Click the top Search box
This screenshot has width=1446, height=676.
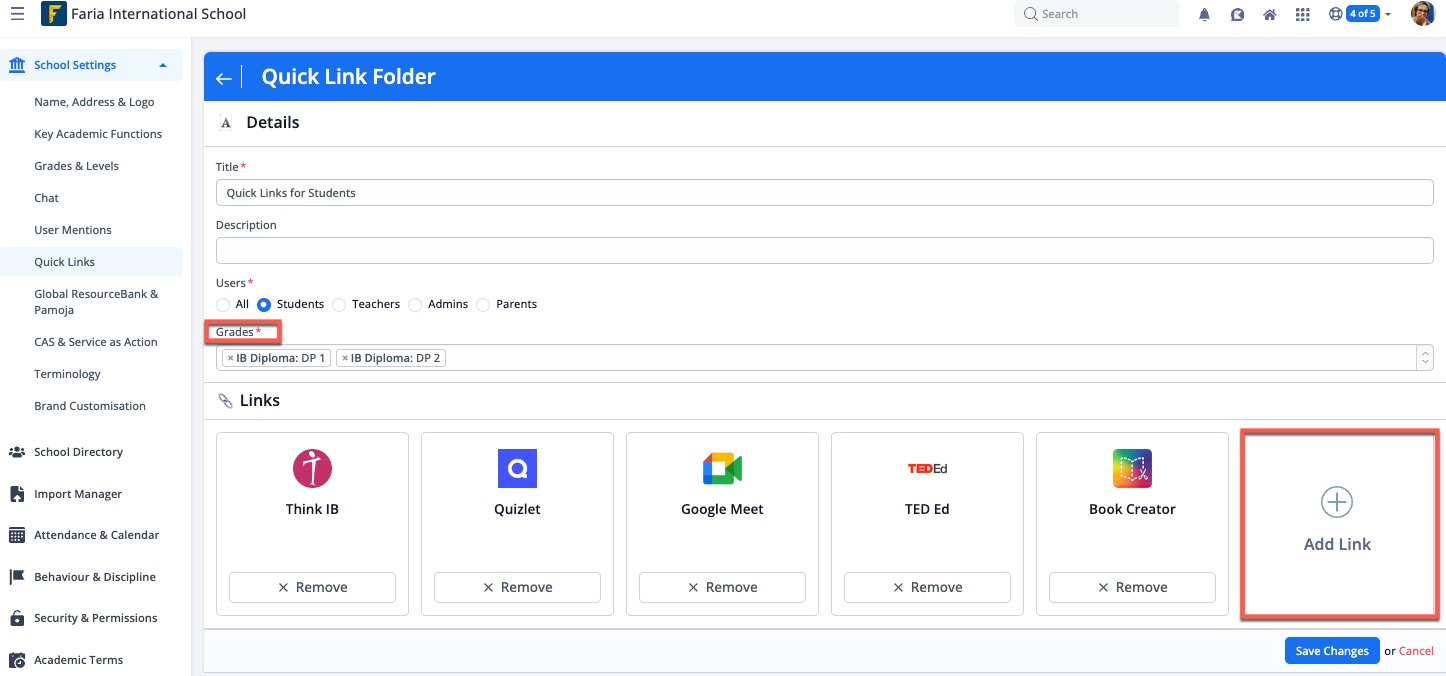pos(1097,14)
